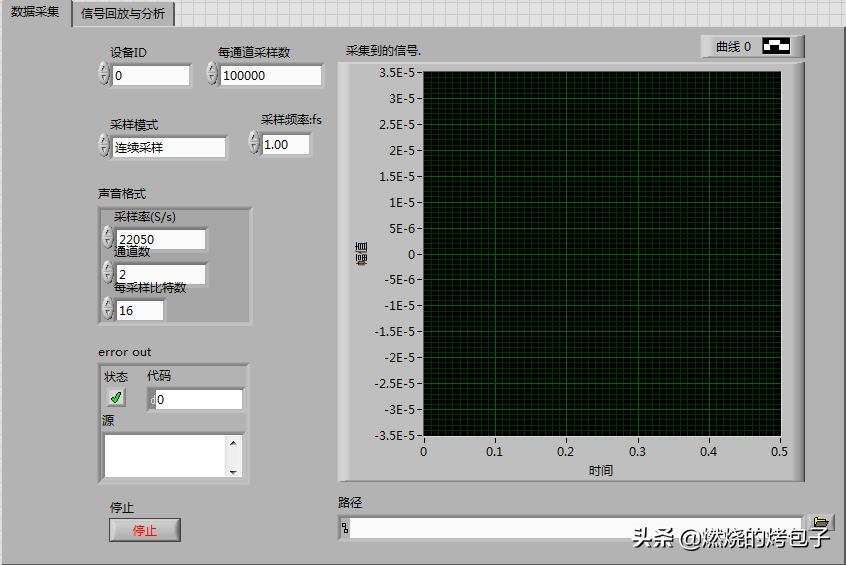846x565 pixels.
Task: Click the 声音格式 cluster label
Action: 122,194
